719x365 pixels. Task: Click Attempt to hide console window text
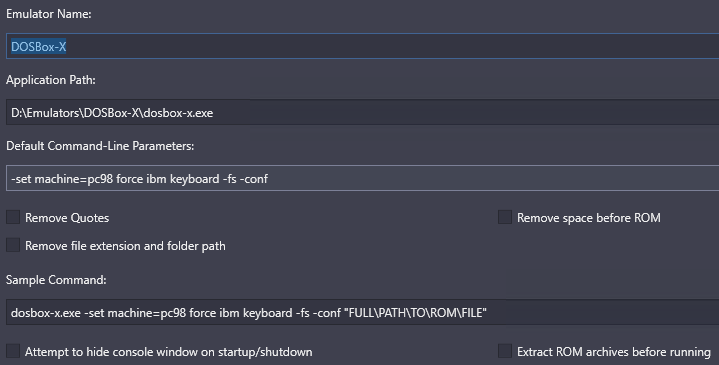click(x=169, y=352)
